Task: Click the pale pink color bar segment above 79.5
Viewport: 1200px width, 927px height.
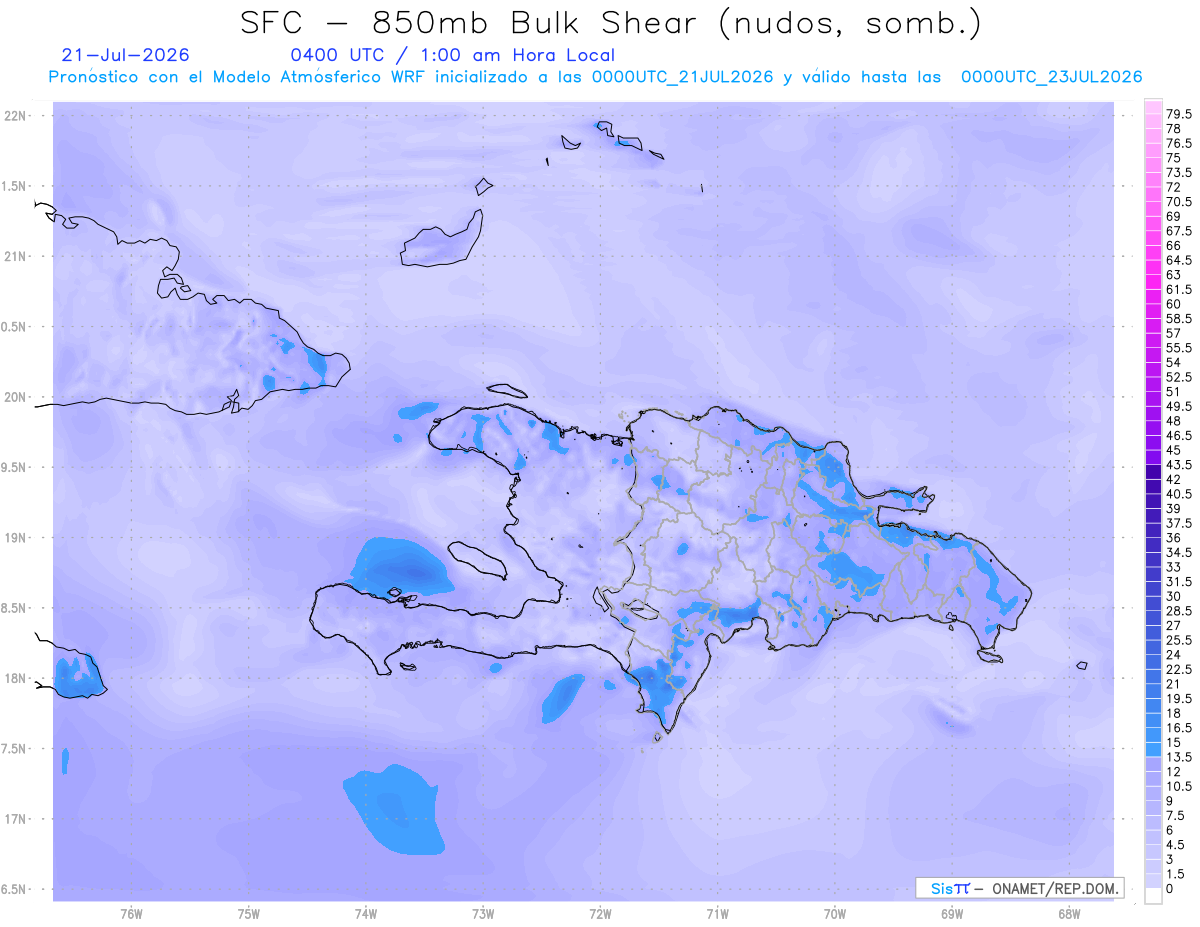Action: (x=1153, y=107)
